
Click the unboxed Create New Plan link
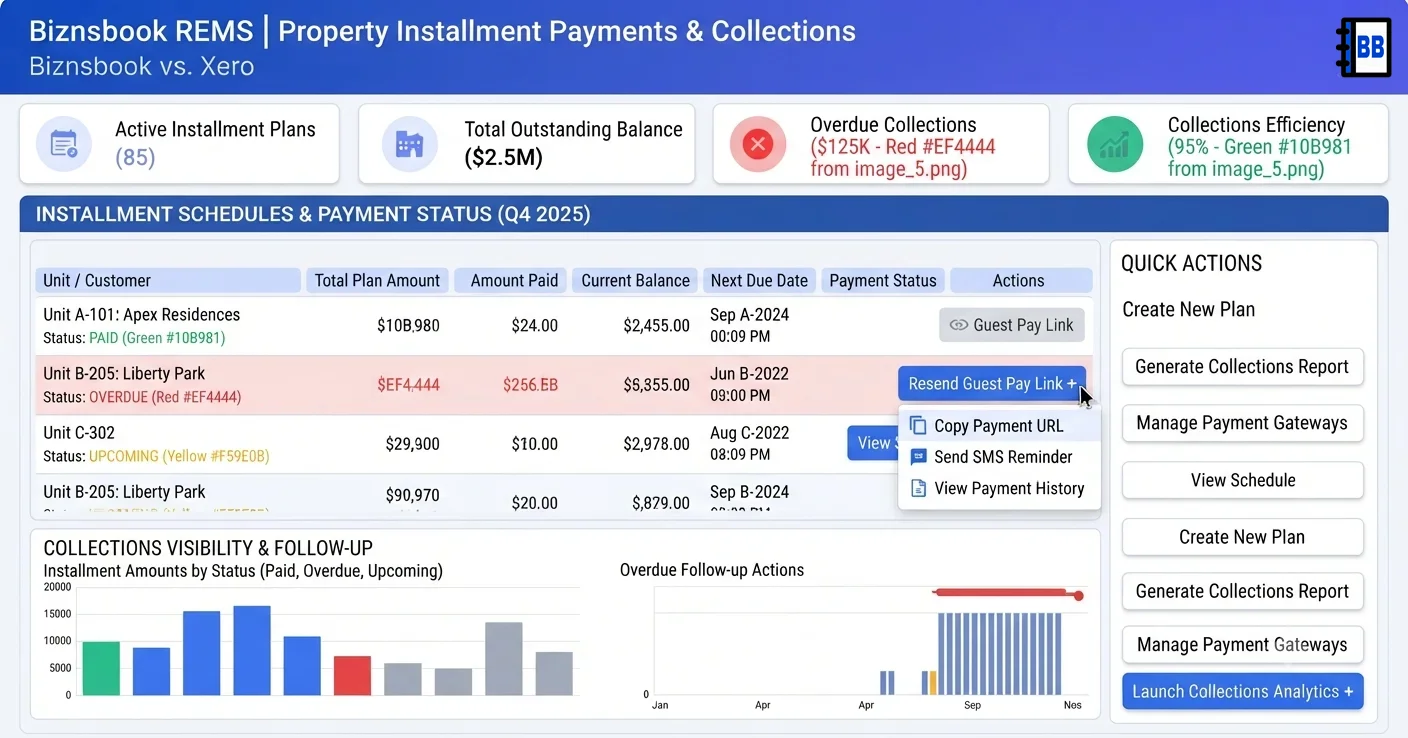point(1188,310)
